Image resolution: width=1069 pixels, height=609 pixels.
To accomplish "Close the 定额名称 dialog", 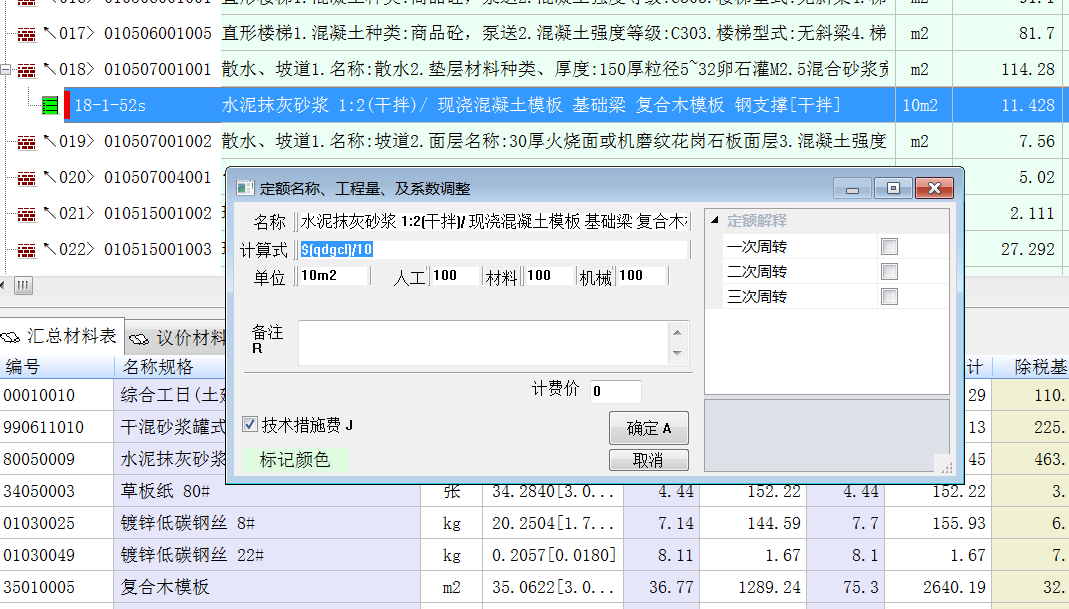I will coord(934,188).
